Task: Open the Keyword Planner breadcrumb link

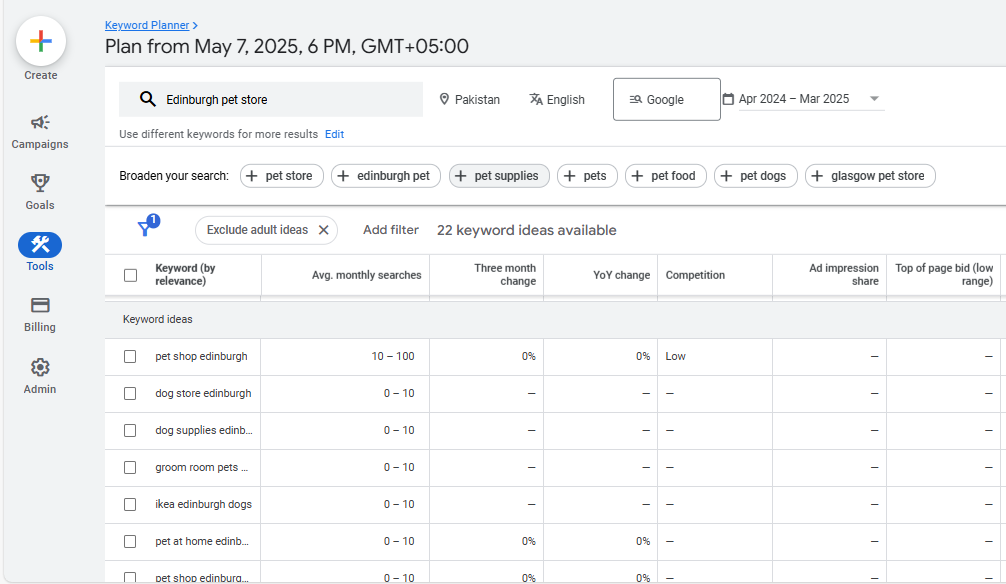Action: point(147,25)
